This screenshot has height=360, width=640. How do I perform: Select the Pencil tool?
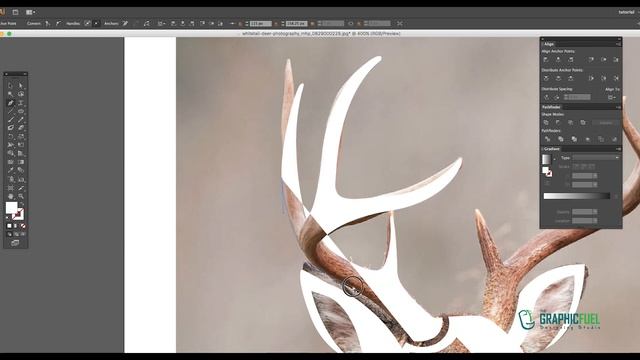21,119
